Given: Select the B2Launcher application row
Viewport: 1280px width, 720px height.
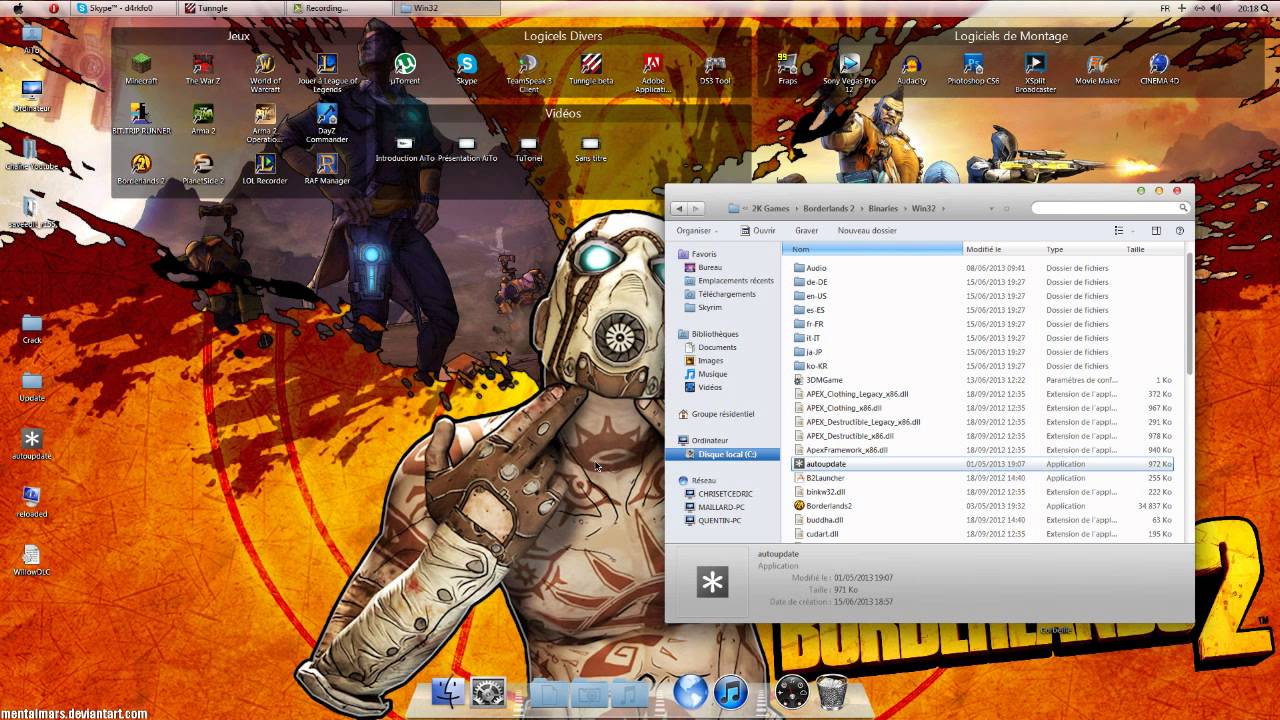Looking at the screenshot, I should 981,478.
